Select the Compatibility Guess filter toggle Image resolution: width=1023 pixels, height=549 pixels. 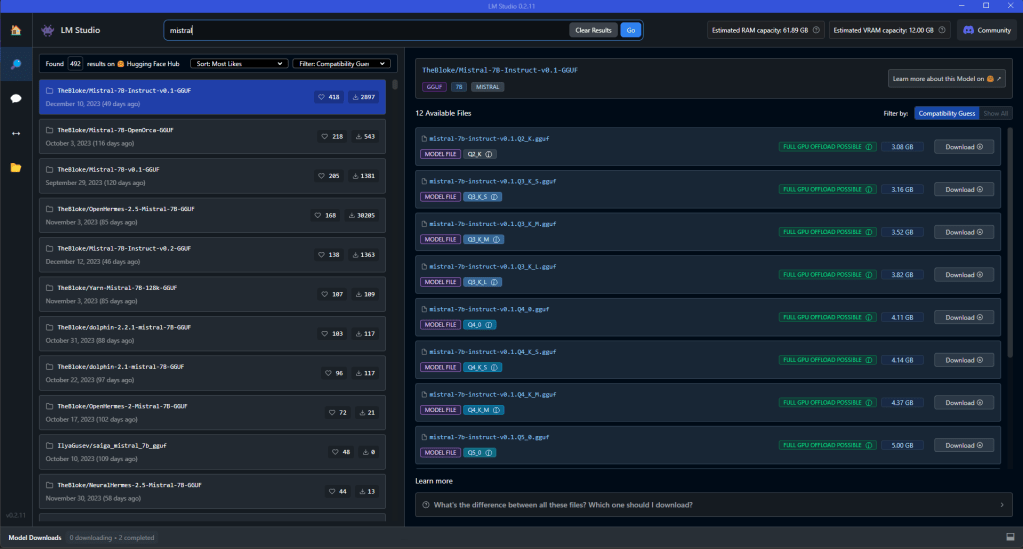click(x=947, y=114)
